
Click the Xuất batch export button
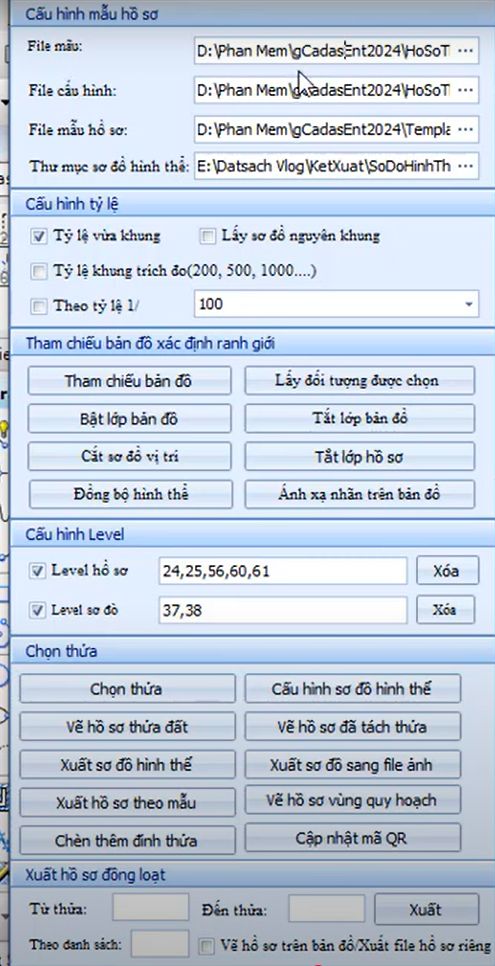pyautogui.click(x=427, y=909)
